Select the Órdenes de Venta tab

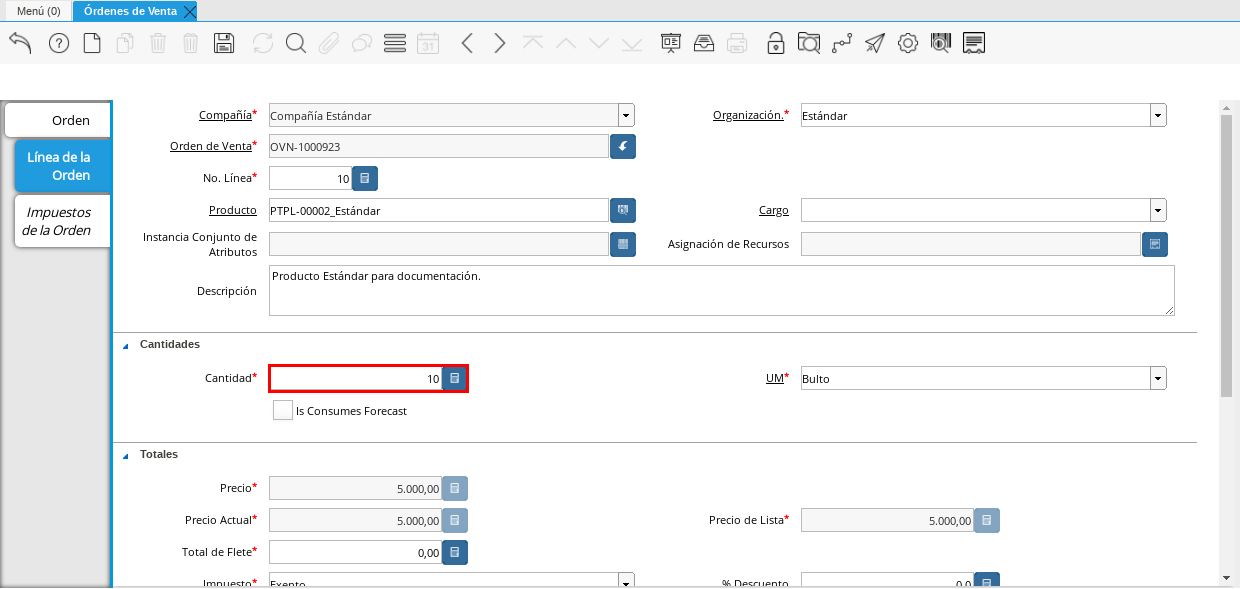[x=129, y=11]
